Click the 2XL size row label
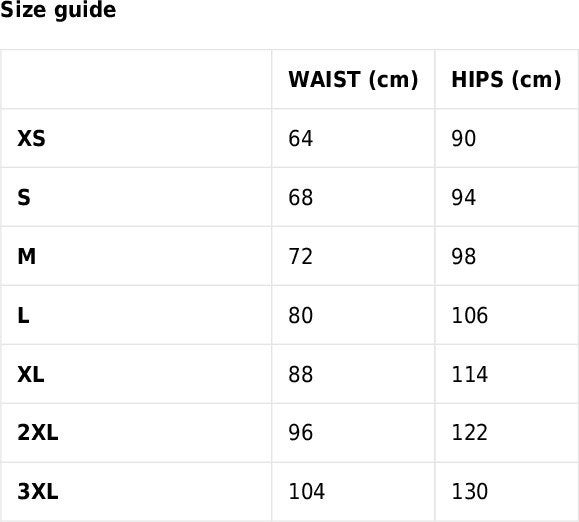579x522 pixels. coord(38,433)
